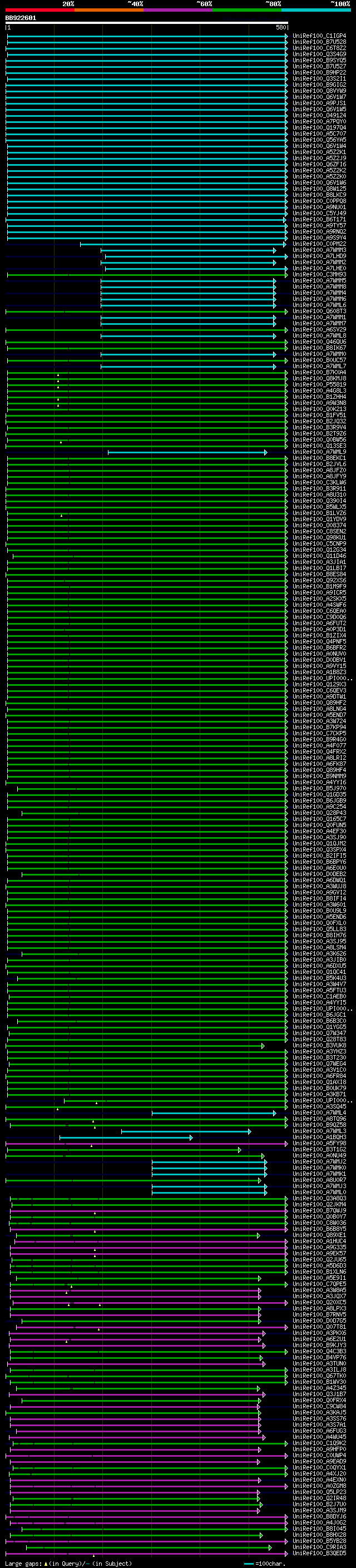Click the orange ~40% identity legend segment

[110, 10]
